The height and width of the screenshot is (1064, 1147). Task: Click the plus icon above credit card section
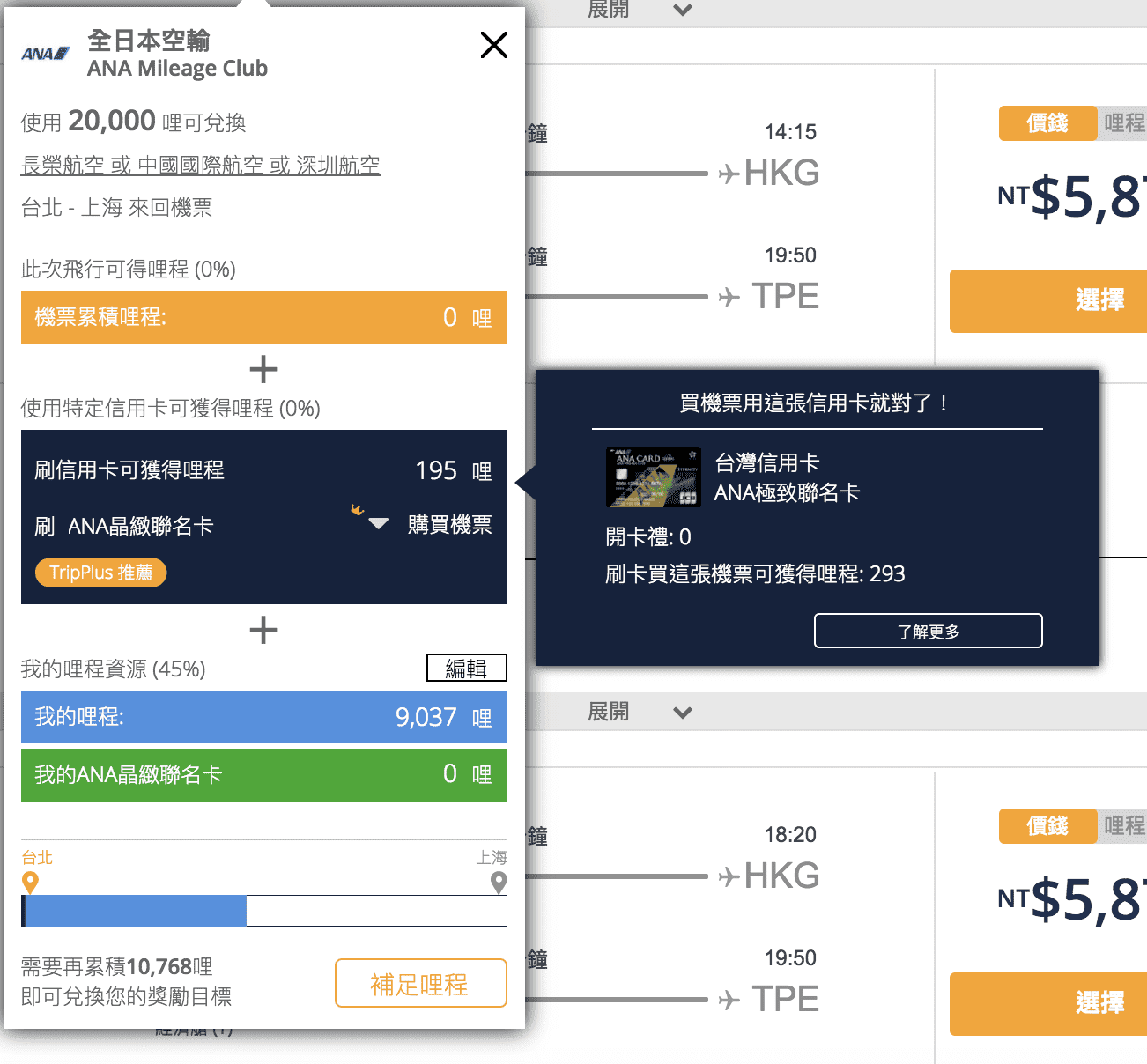coord(263,369)
